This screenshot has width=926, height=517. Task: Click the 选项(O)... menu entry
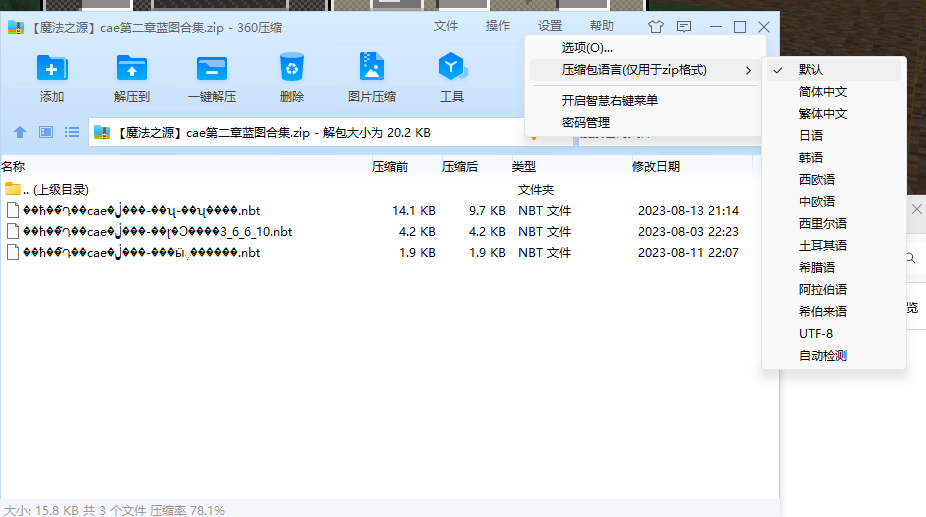[x=587, y=47]
